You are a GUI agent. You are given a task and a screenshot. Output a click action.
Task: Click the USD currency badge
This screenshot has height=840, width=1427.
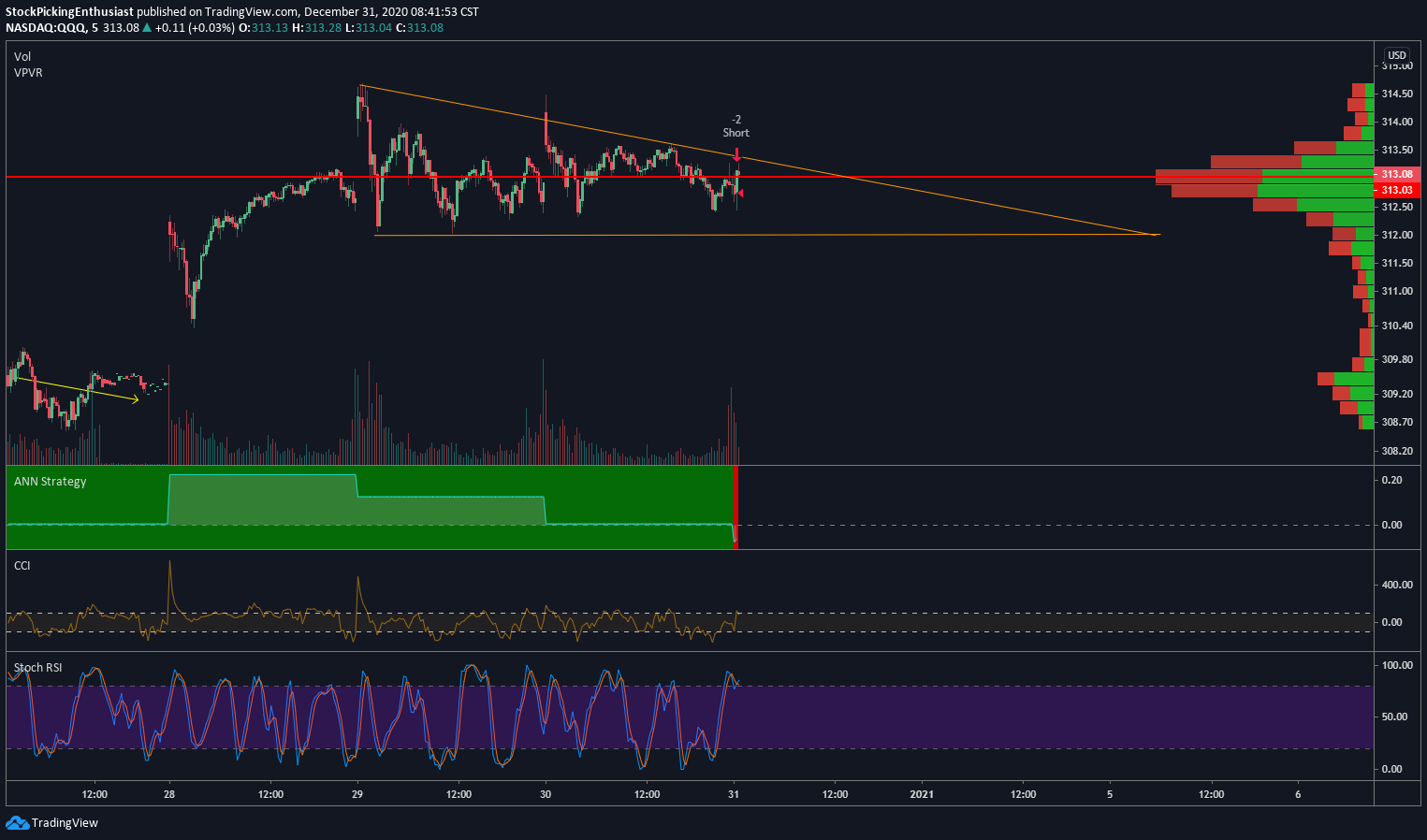[x=1397, y=55]
